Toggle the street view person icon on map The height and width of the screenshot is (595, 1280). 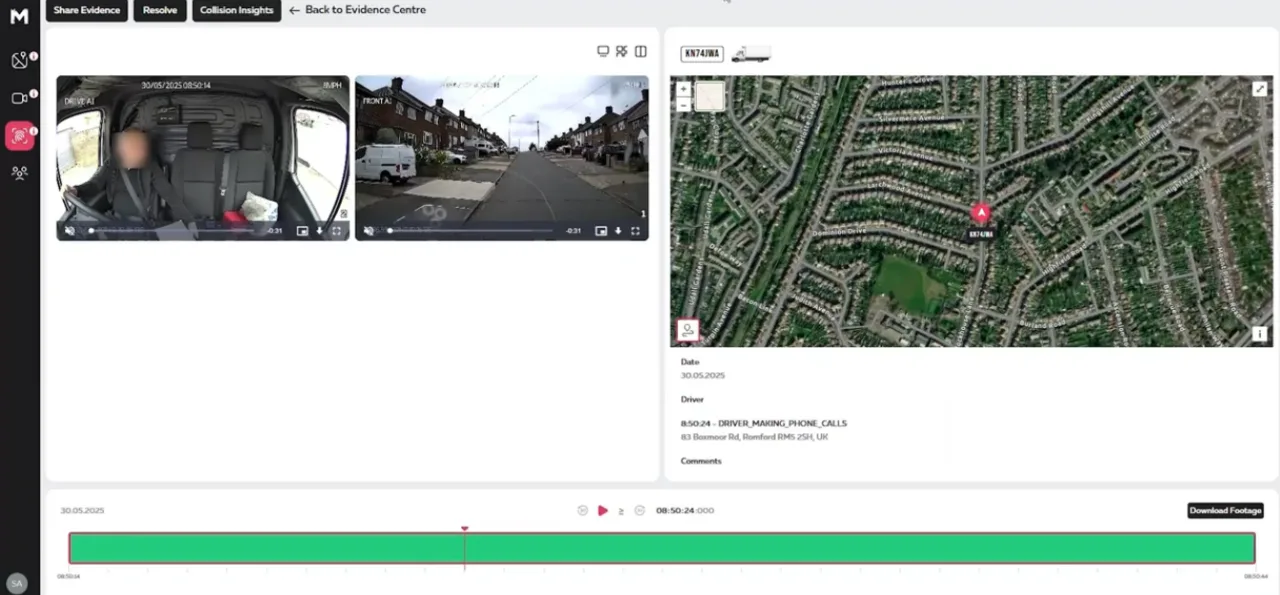click(688, 330)
